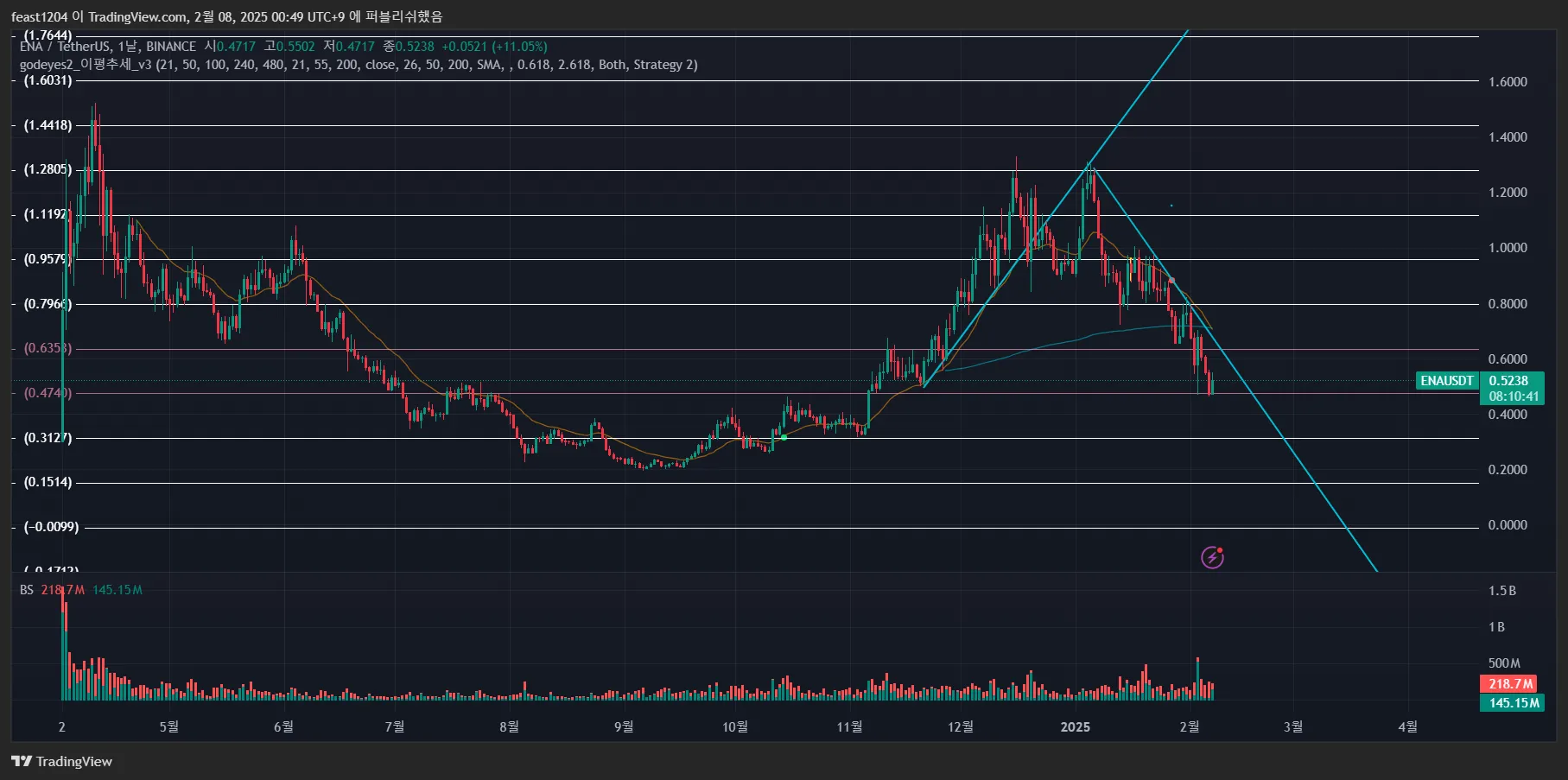Screen dimensions: 1568x780
Task: Select the ENAUSDT symbol label on price axis
Action: (x=1447, y=381)
